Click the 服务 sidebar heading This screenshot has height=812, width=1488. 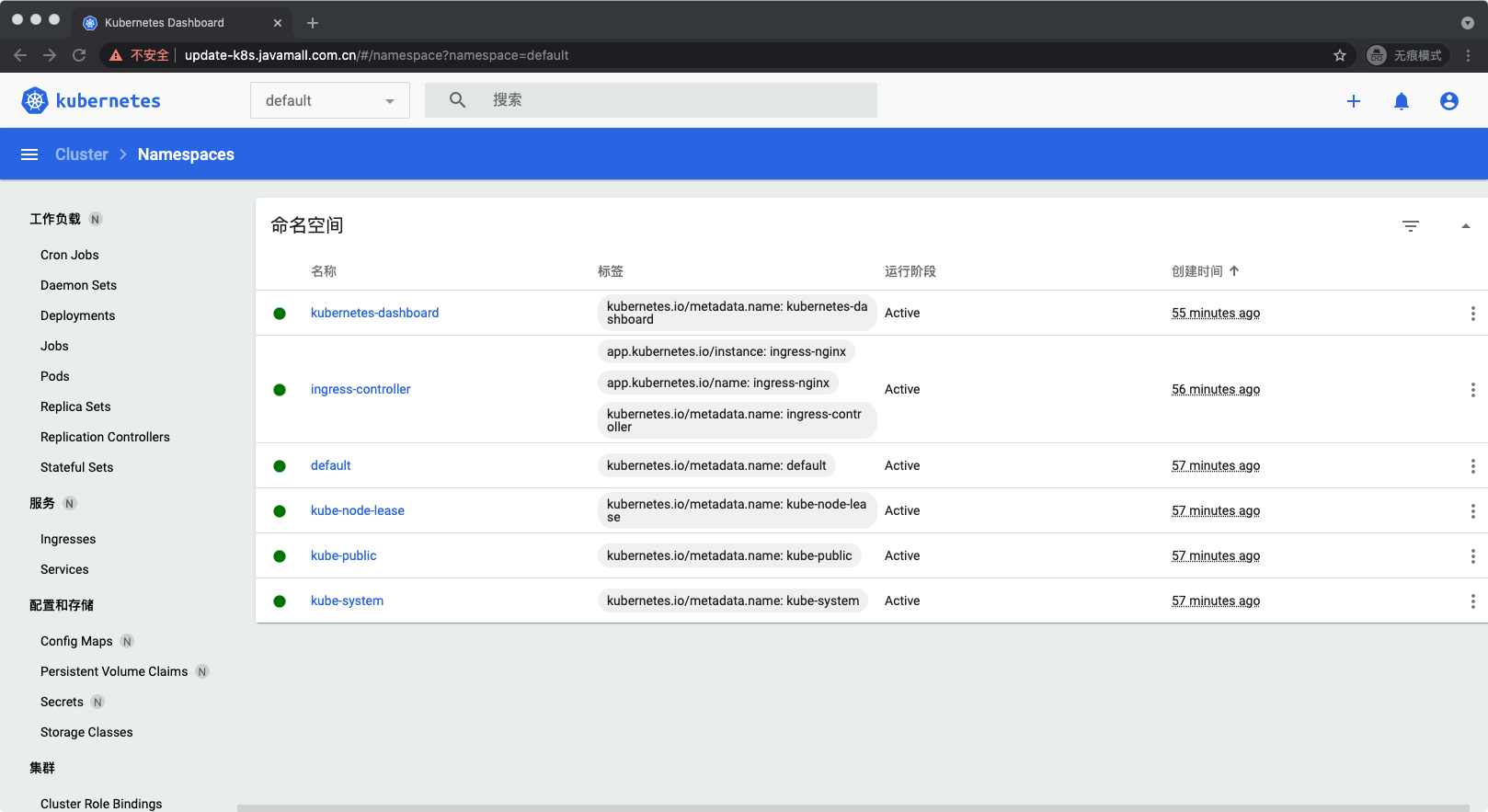click(x=42, y=503)
